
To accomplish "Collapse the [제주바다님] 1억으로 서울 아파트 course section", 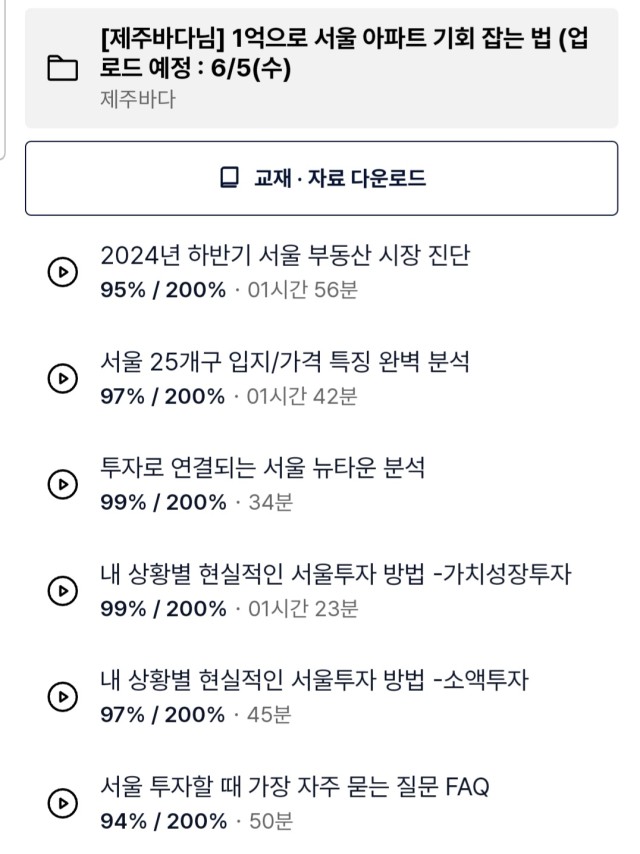I will tap(321, 68).
